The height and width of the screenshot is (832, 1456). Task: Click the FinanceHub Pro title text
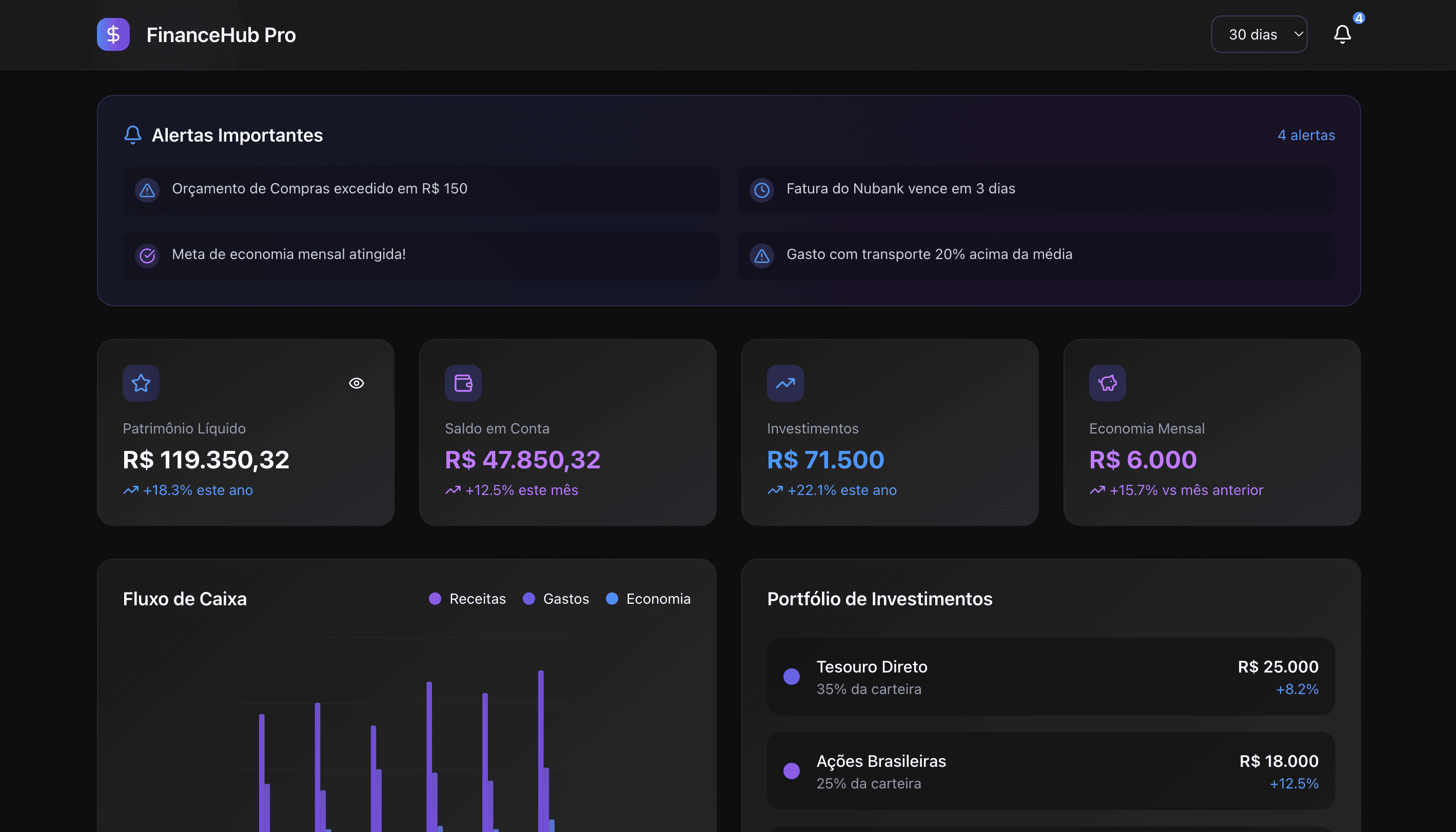tap(221, 35)
